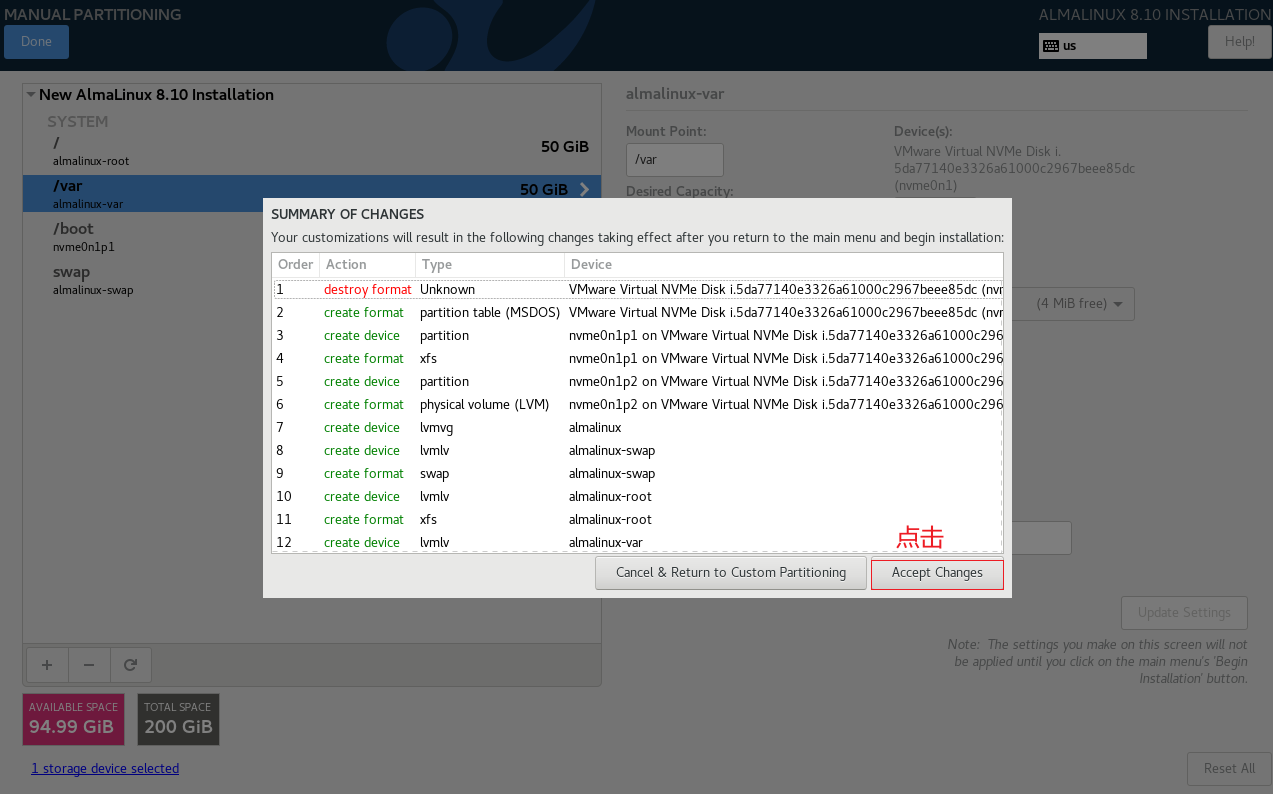Click the Reset All button

(x=1229, y=769)
